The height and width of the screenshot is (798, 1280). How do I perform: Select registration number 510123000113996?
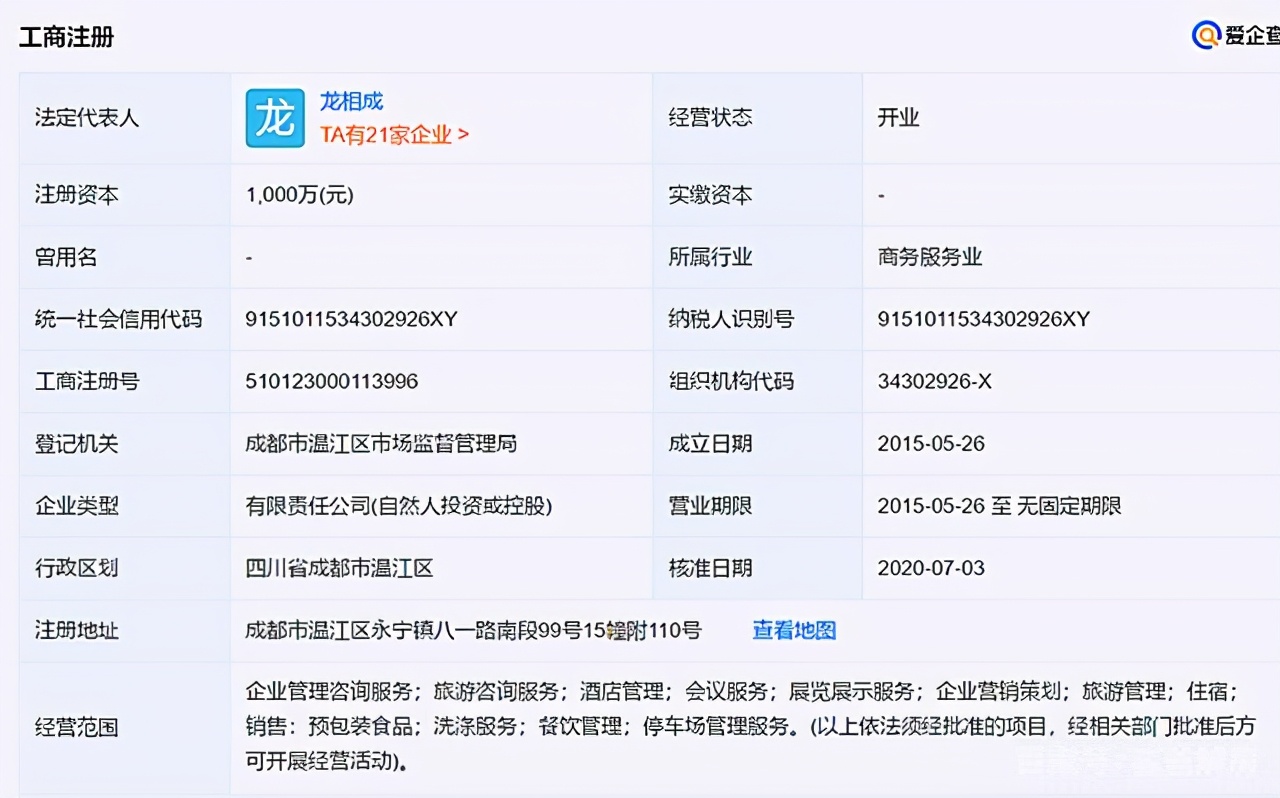pos(331,381)
